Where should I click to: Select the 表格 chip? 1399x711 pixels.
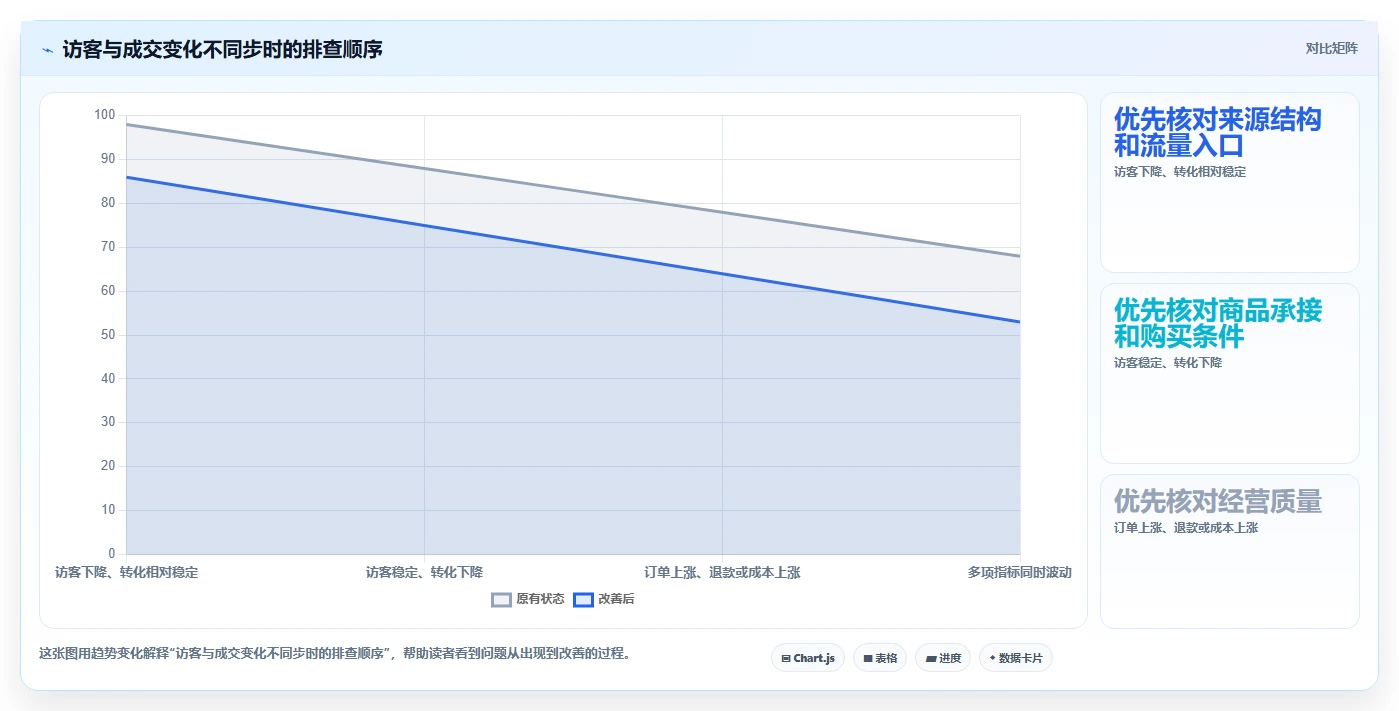pyautogui.click(x=880, y=658)
